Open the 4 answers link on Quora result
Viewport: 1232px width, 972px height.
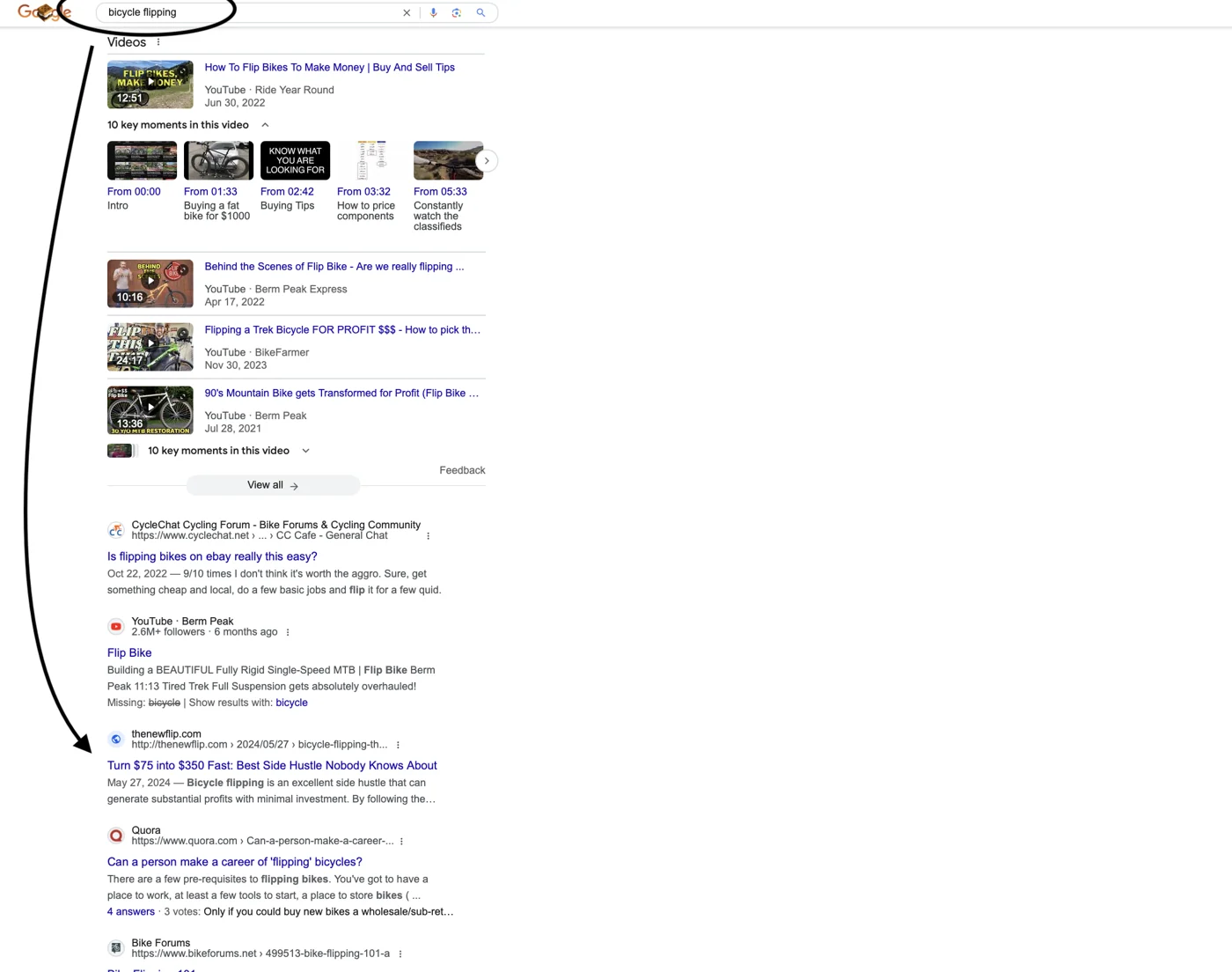tap(130, 912)
